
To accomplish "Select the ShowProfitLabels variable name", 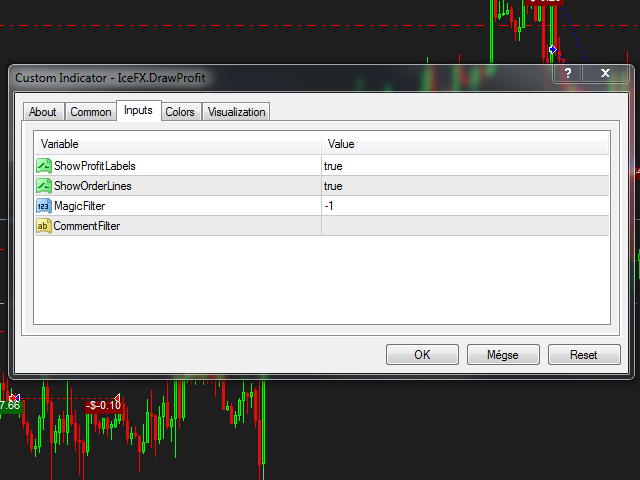I will (x=95, y=166).
